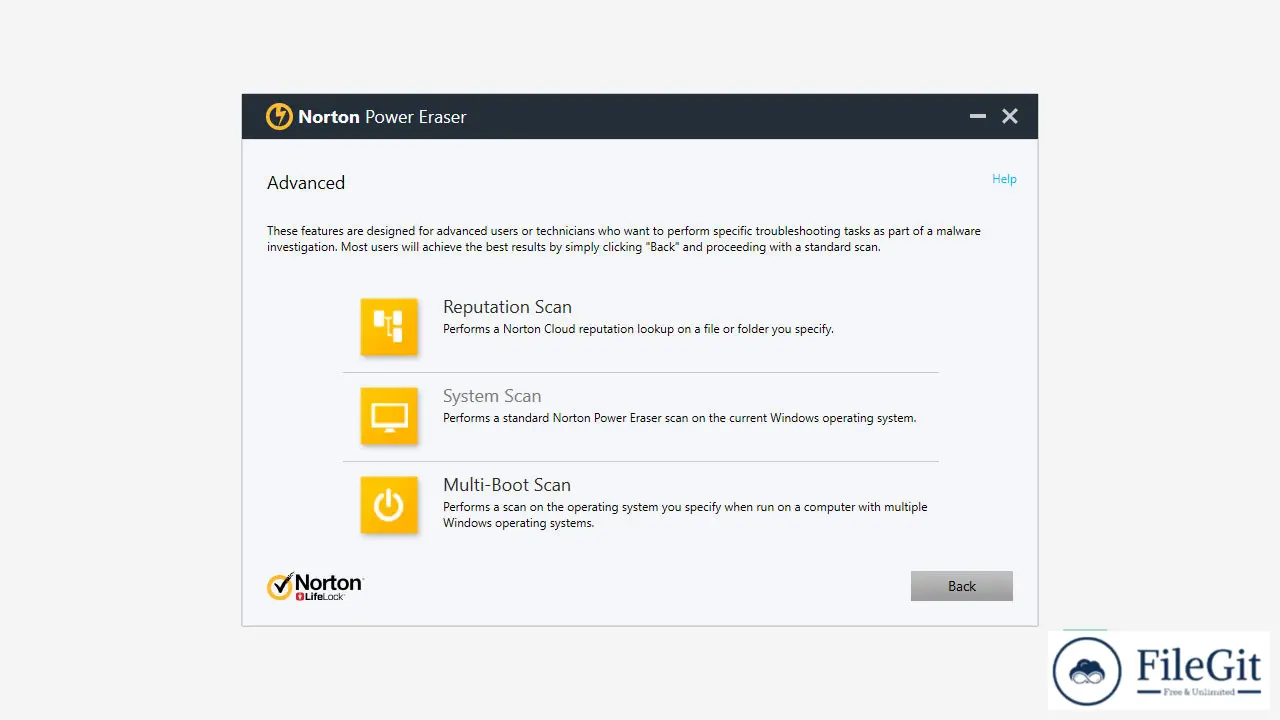This screenshot has width=1280, height=720.
Task: Click the Reputation Scan yellow icon
Action: pos(389,326)
